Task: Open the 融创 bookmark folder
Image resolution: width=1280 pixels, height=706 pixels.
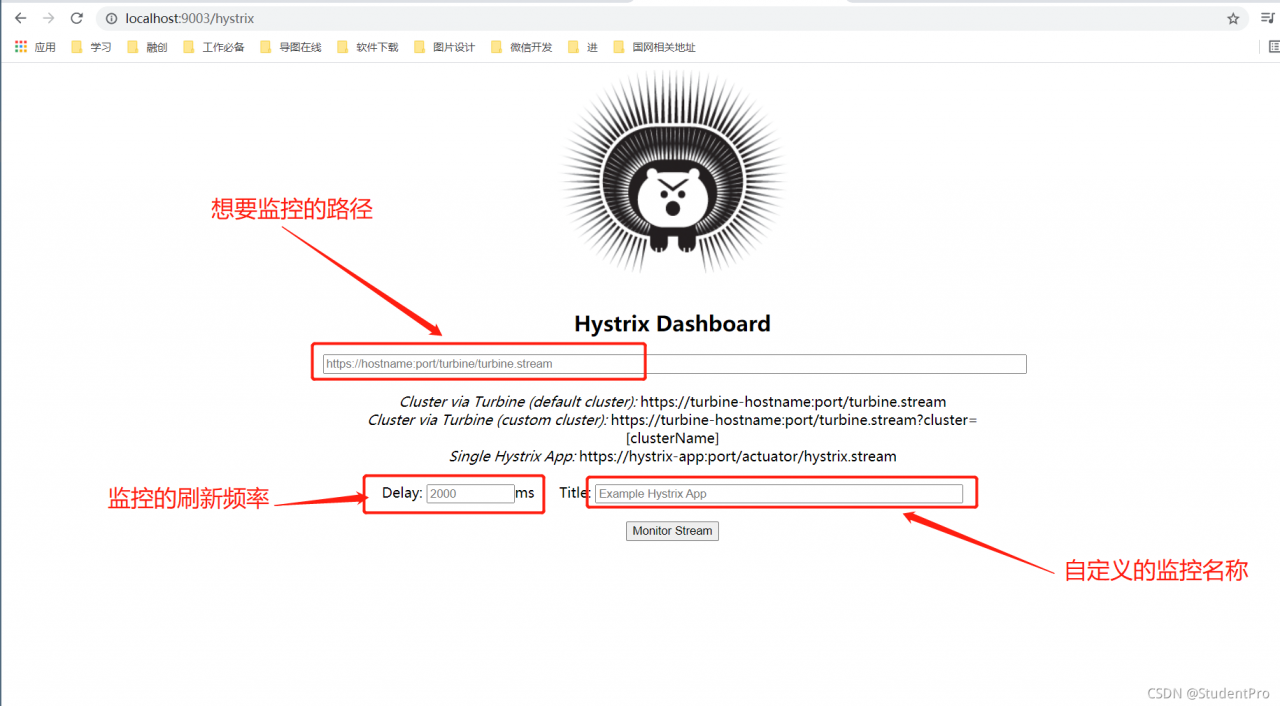Action: click(x=147, y=47)
